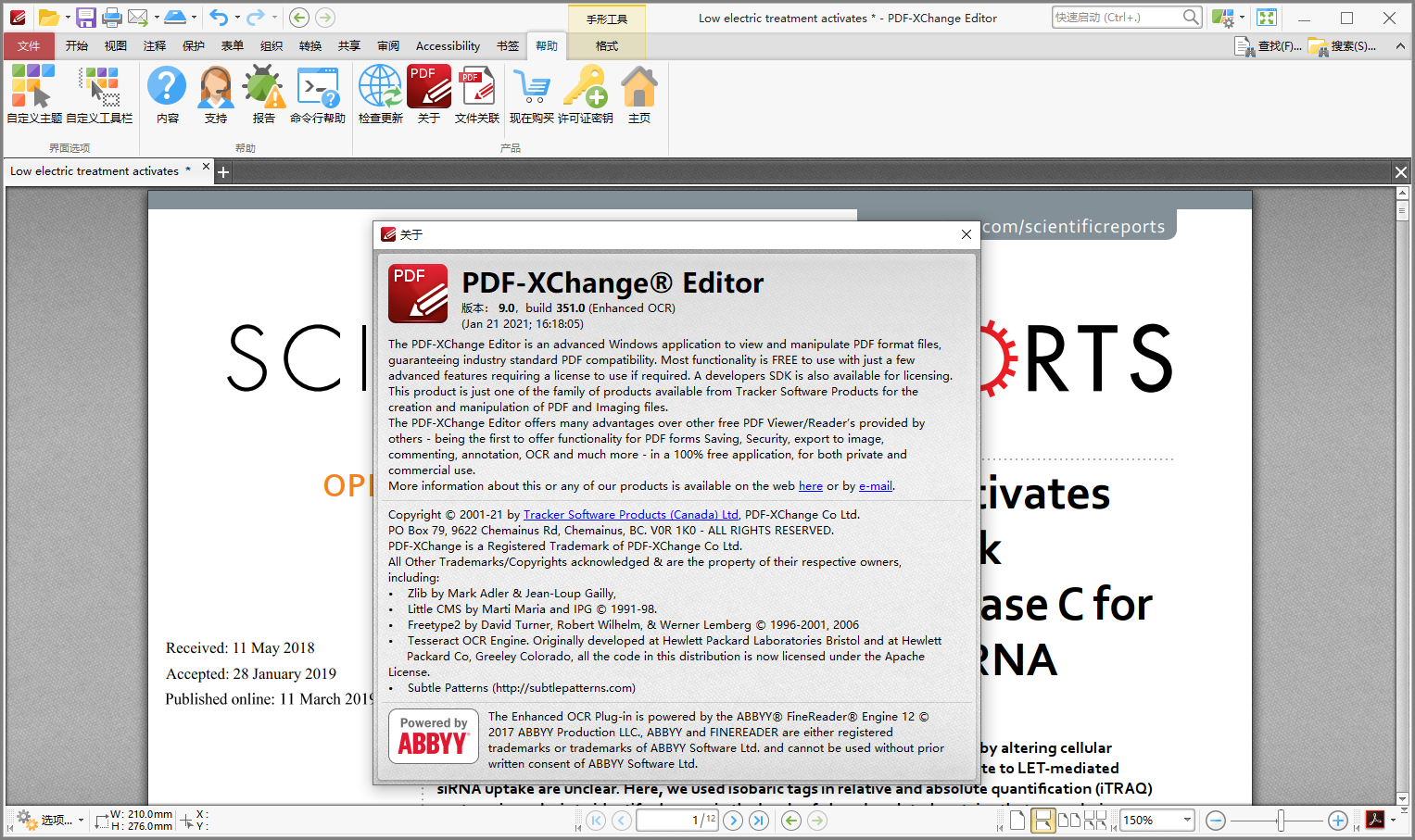Add a new document tab with plus
This screenshot has height=840, width=1415.
tap(223, 171)
